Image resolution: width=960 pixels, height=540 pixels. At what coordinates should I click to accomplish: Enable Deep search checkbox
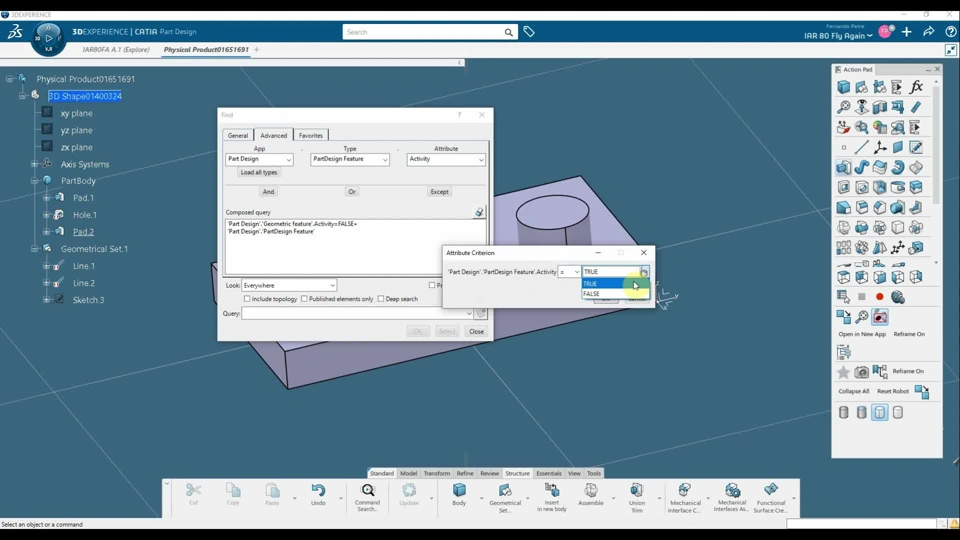point(381,299)
